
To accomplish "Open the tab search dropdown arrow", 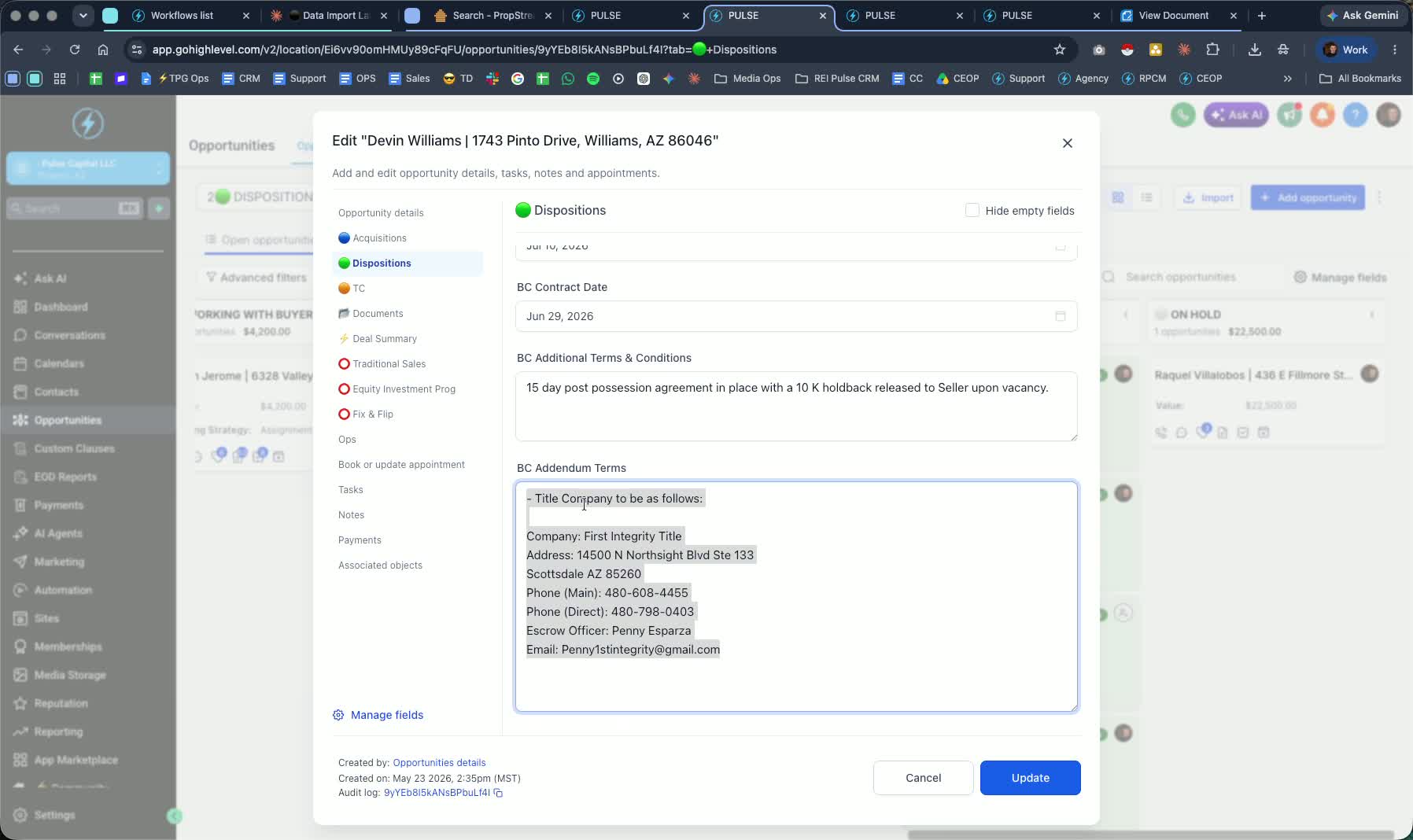I will click(83, 16).
